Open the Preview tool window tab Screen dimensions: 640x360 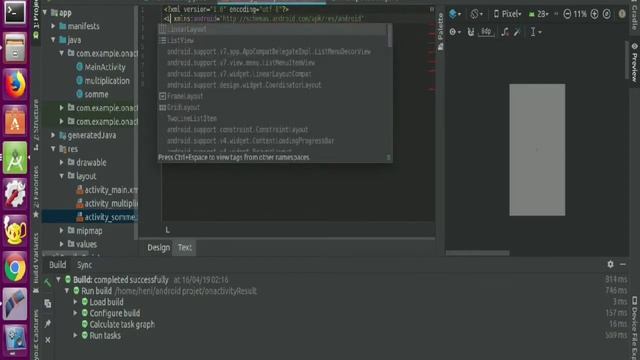tap(635, 62)
